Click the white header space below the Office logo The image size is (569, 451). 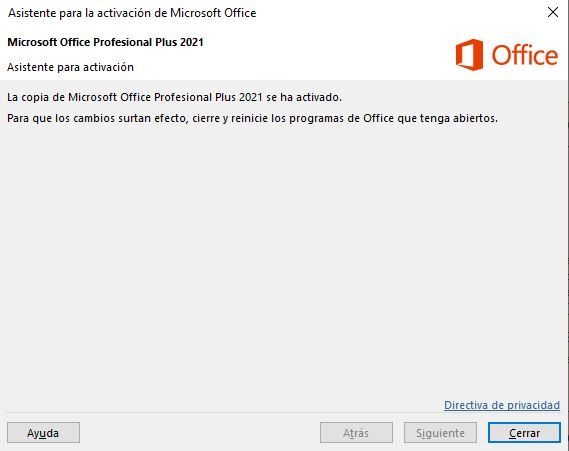(x=508, y=75)
